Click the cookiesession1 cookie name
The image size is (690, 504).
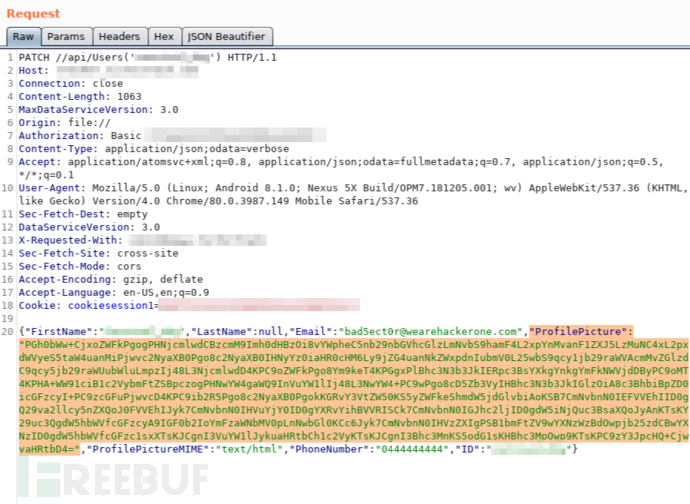pyautogui.click(x=110, y=305)
